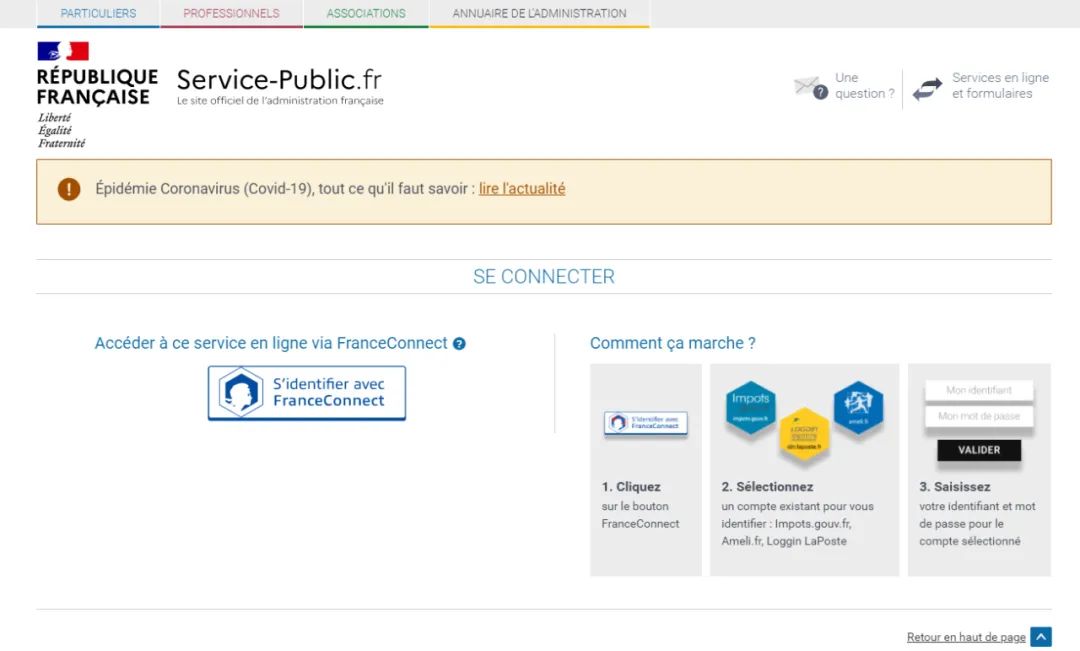Click the yellow Loggin LaPoste hexagon icon
Image resolution: width=1080 pixels, height=651 pixels.
804,434
